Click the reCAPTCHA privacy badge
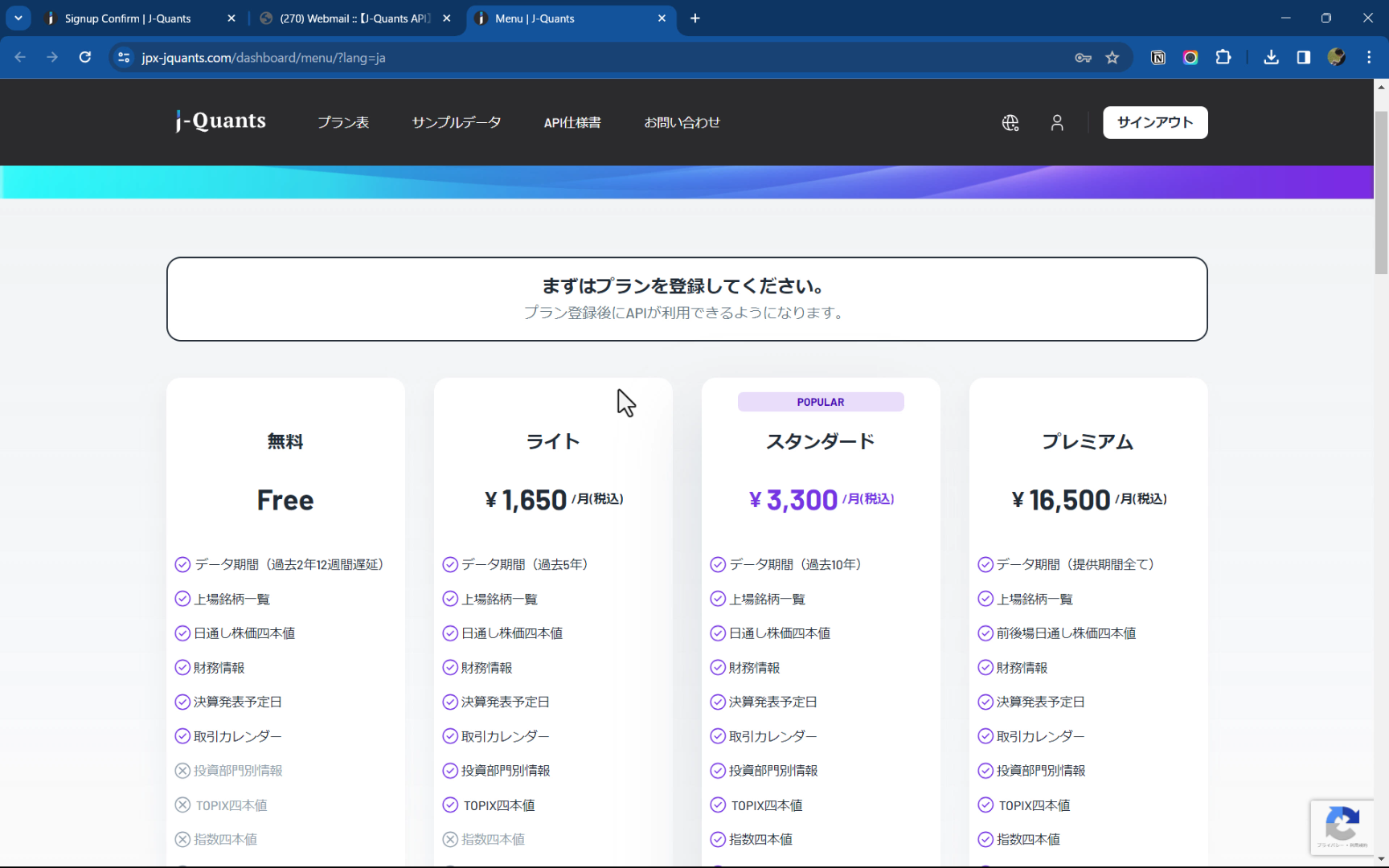This screenshot has width=1389, height=868. (x=1342, y=827)
